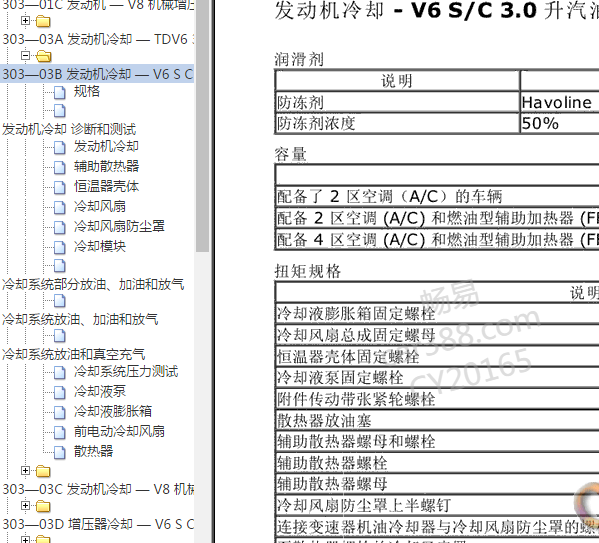Image resolution: width=599 pixels, height=543 pixels.
Task: Click the 冷却液膨胀箱固定螺栓 torque row
Action: coord(437,314)
